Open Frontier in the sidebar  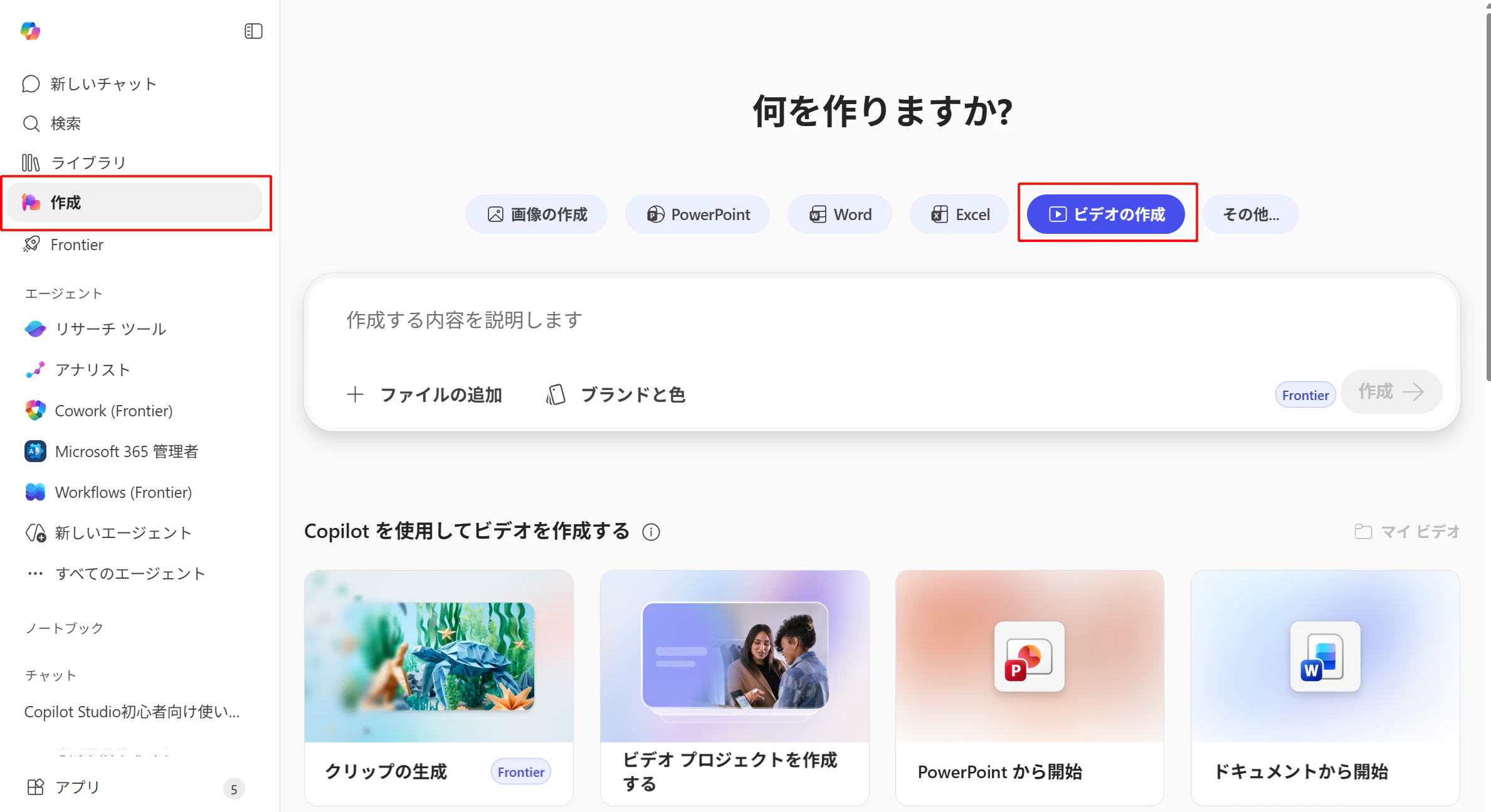tap(135, 245)
